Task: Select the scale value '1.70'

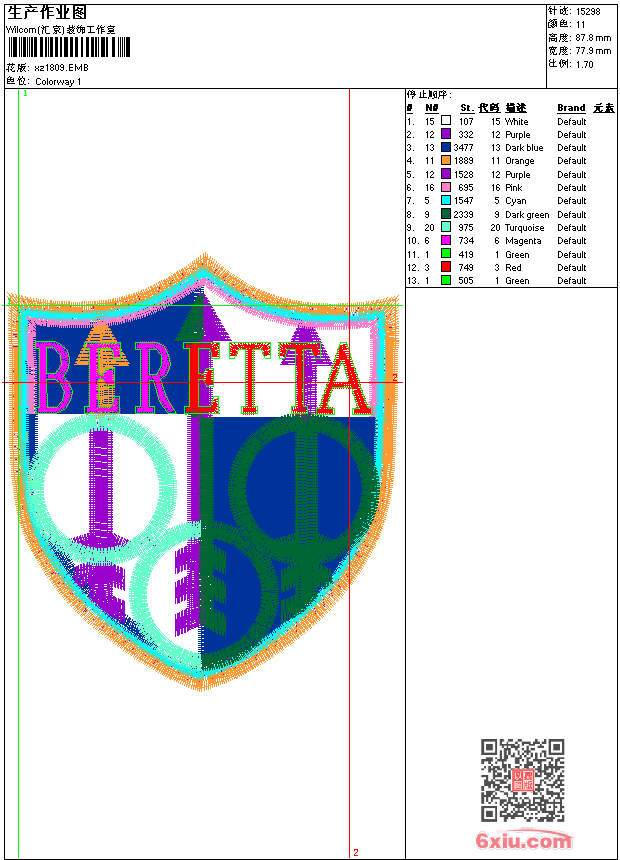Action: tap(584, 64)
